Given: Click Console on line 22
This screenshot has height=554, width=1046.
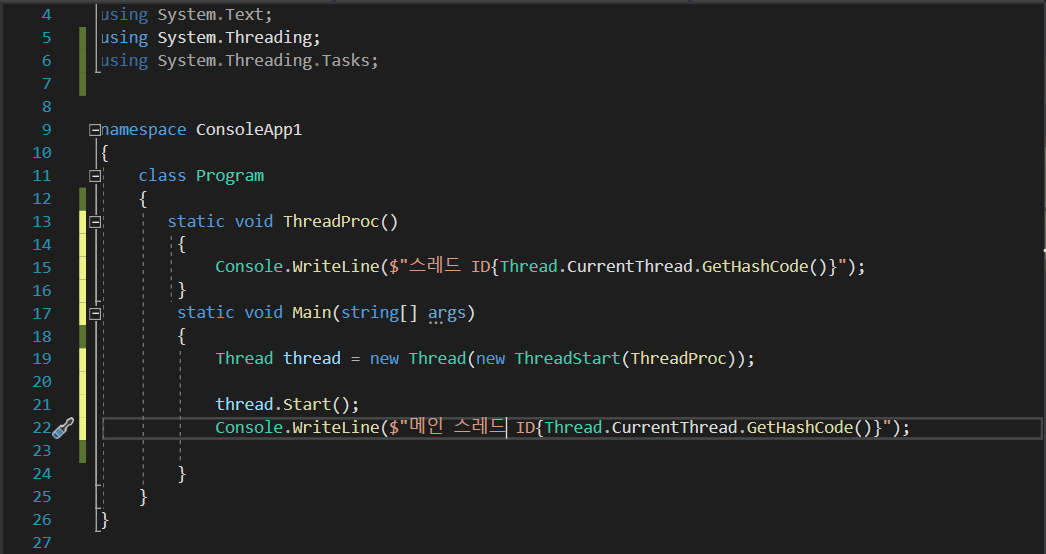Looking at the screenshot, I should coord(249,428).
